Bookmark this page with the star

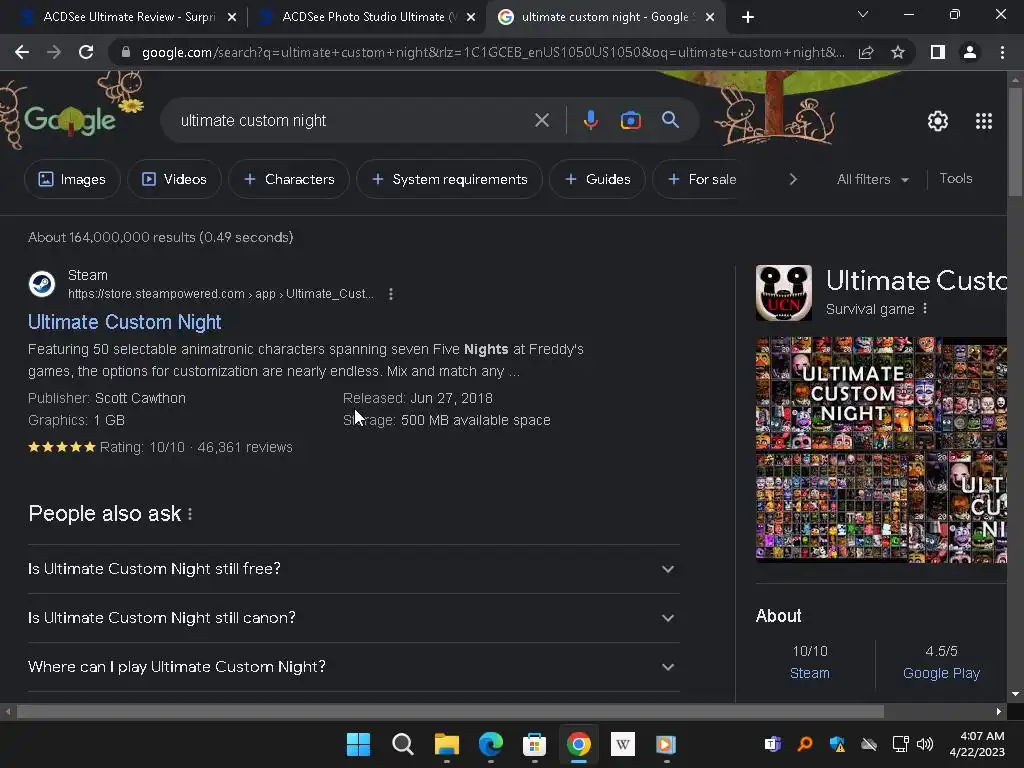(898, 52)
